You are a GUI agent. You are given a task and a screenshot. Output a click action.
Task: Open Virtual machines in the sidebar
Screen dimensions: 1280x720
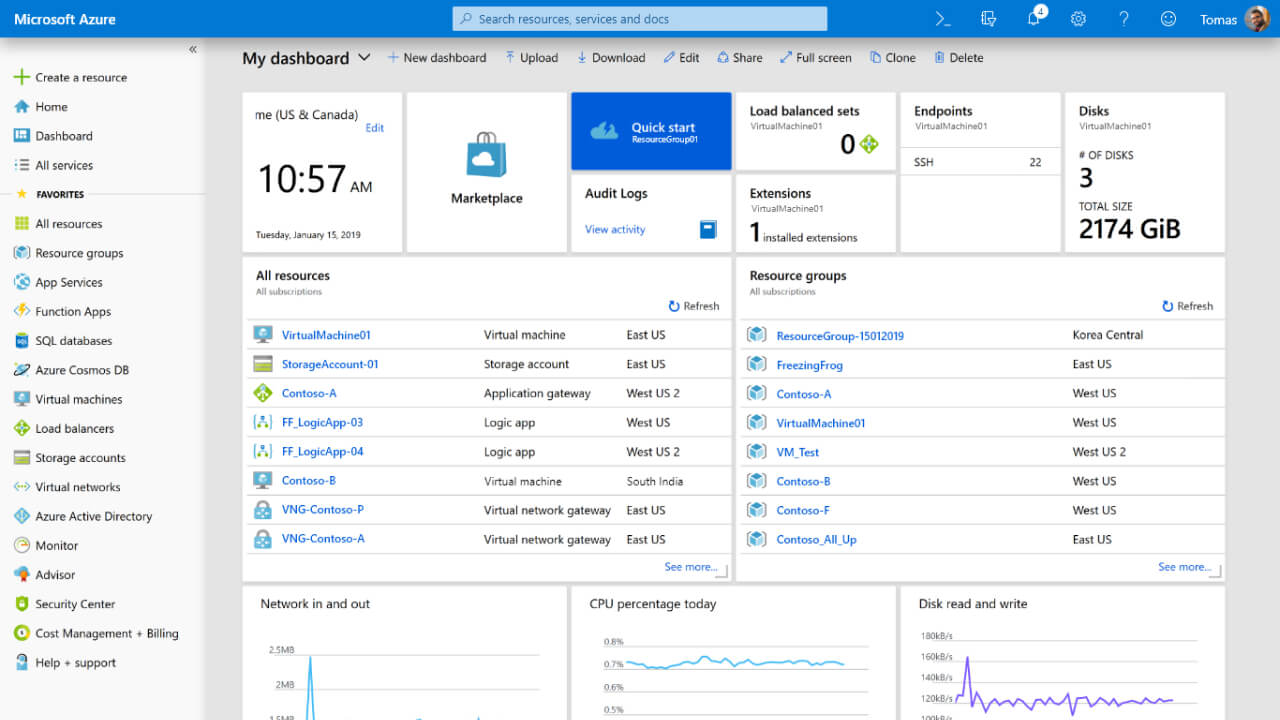click(x=78, y=399)
